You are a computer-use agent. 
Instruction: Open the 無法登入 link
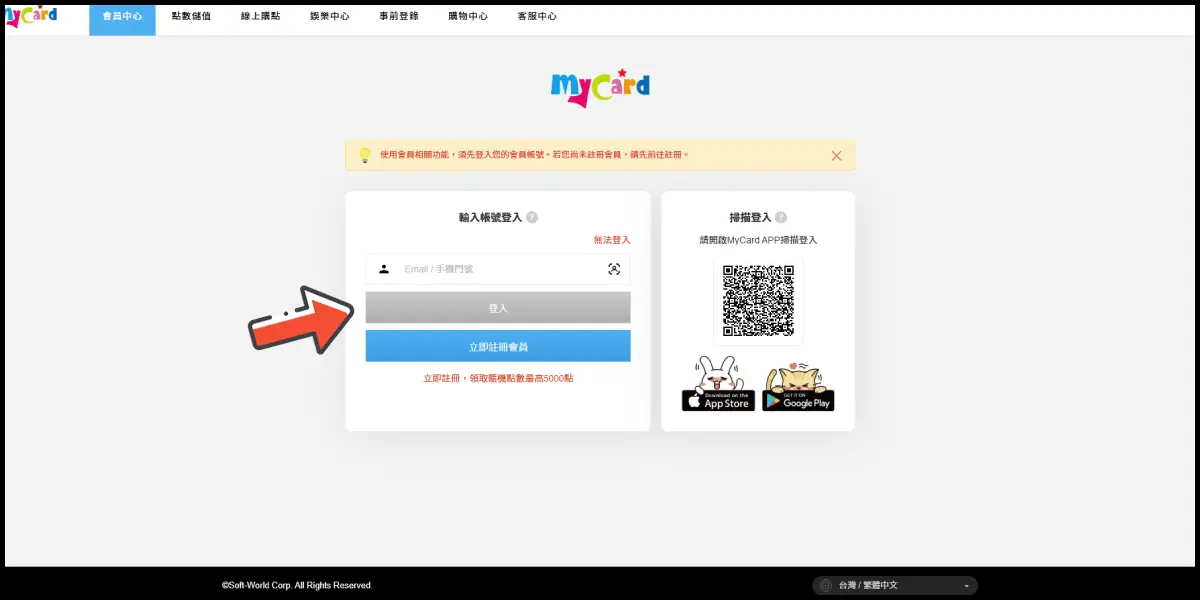(x=612, y=240)
